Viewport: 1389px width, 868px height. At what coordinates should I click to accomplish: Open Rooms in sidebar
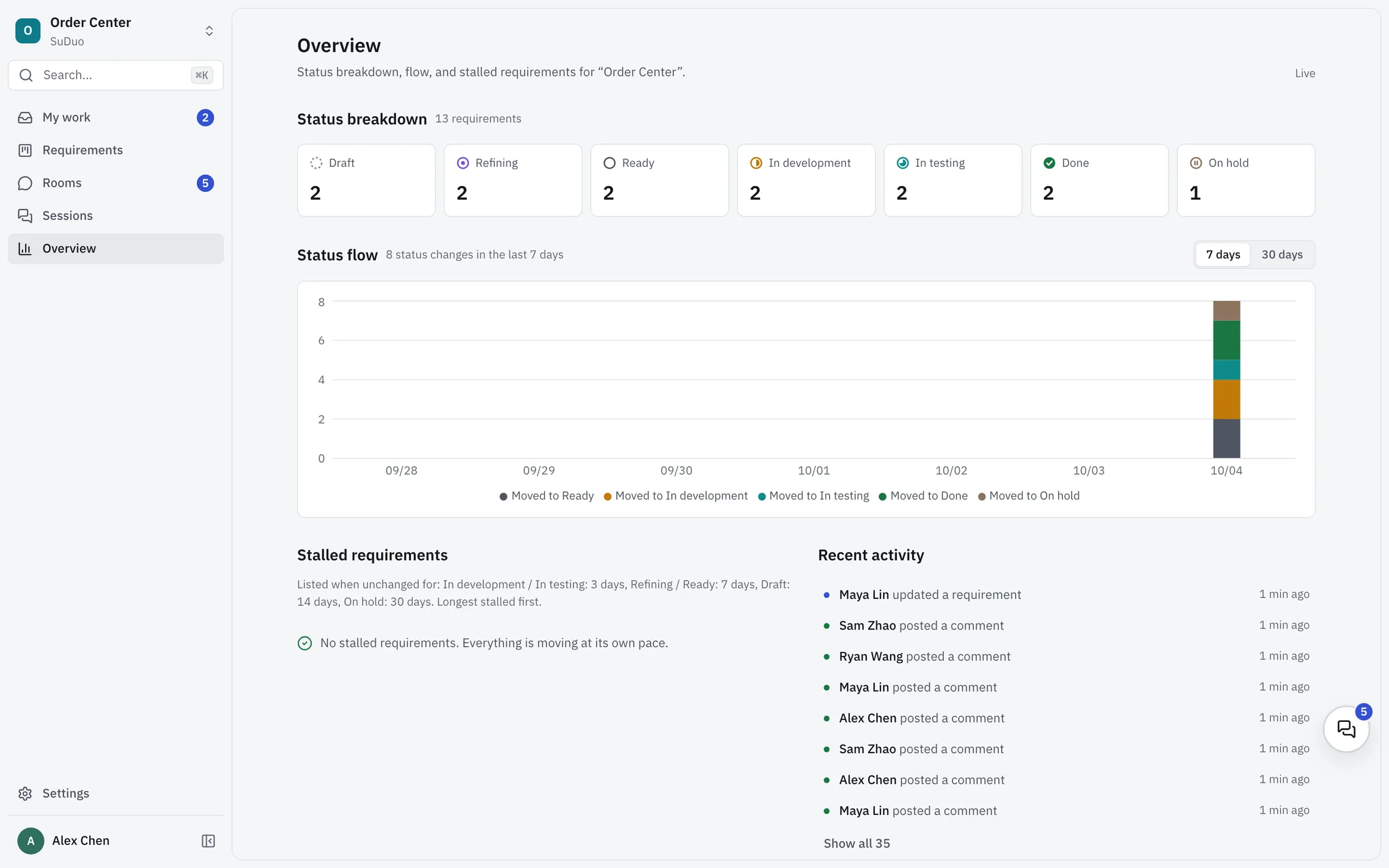coord(116,183)
